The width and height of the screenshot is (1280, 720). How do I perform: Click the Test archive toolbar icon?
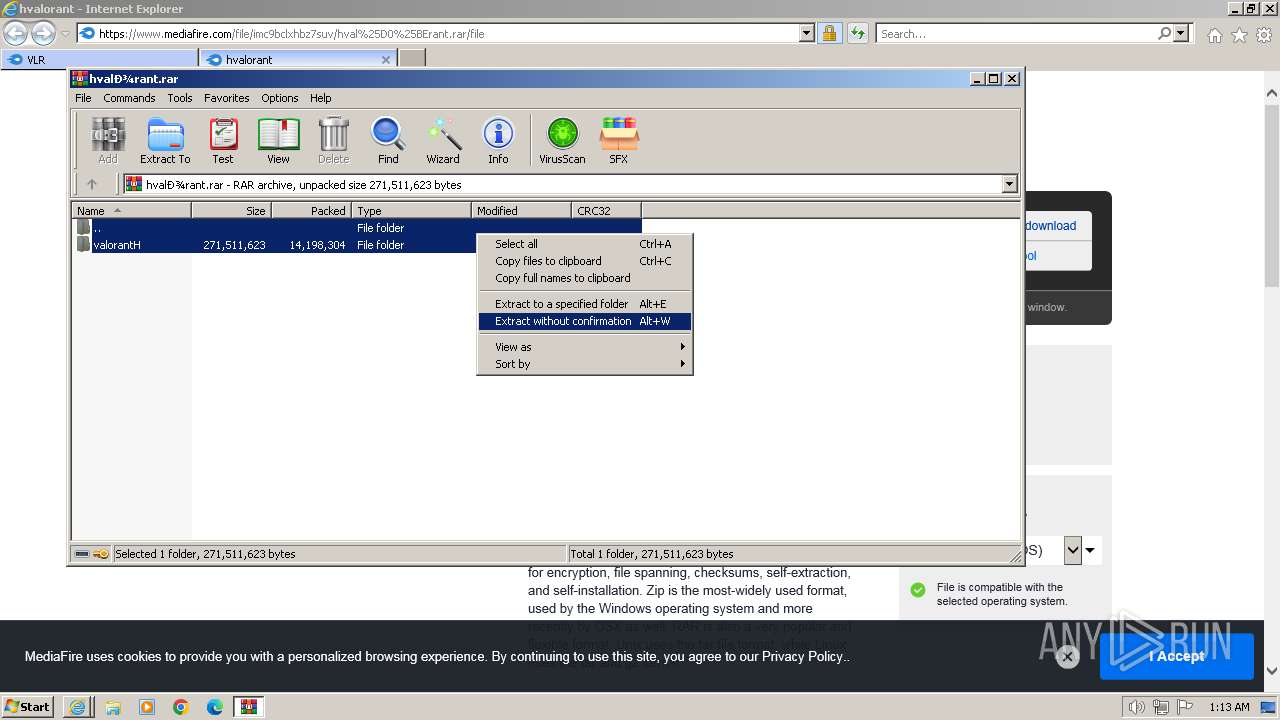(x=223, y=140)
